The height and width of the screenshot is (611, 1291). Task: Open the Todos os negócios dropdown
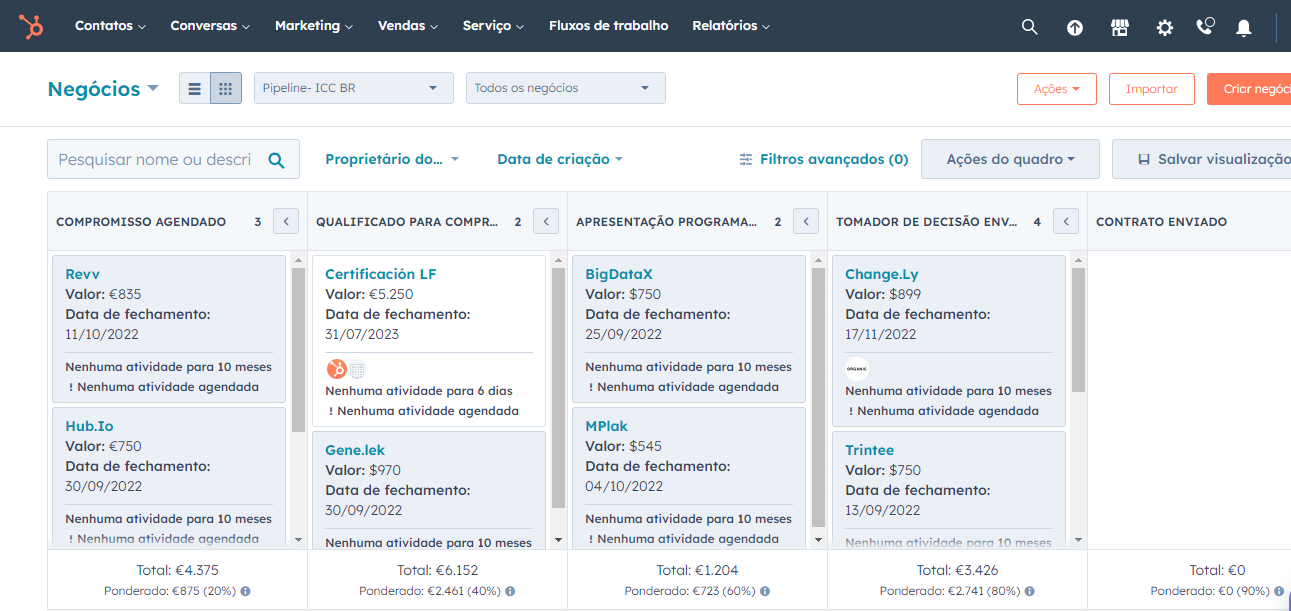[x=565, y=87]
